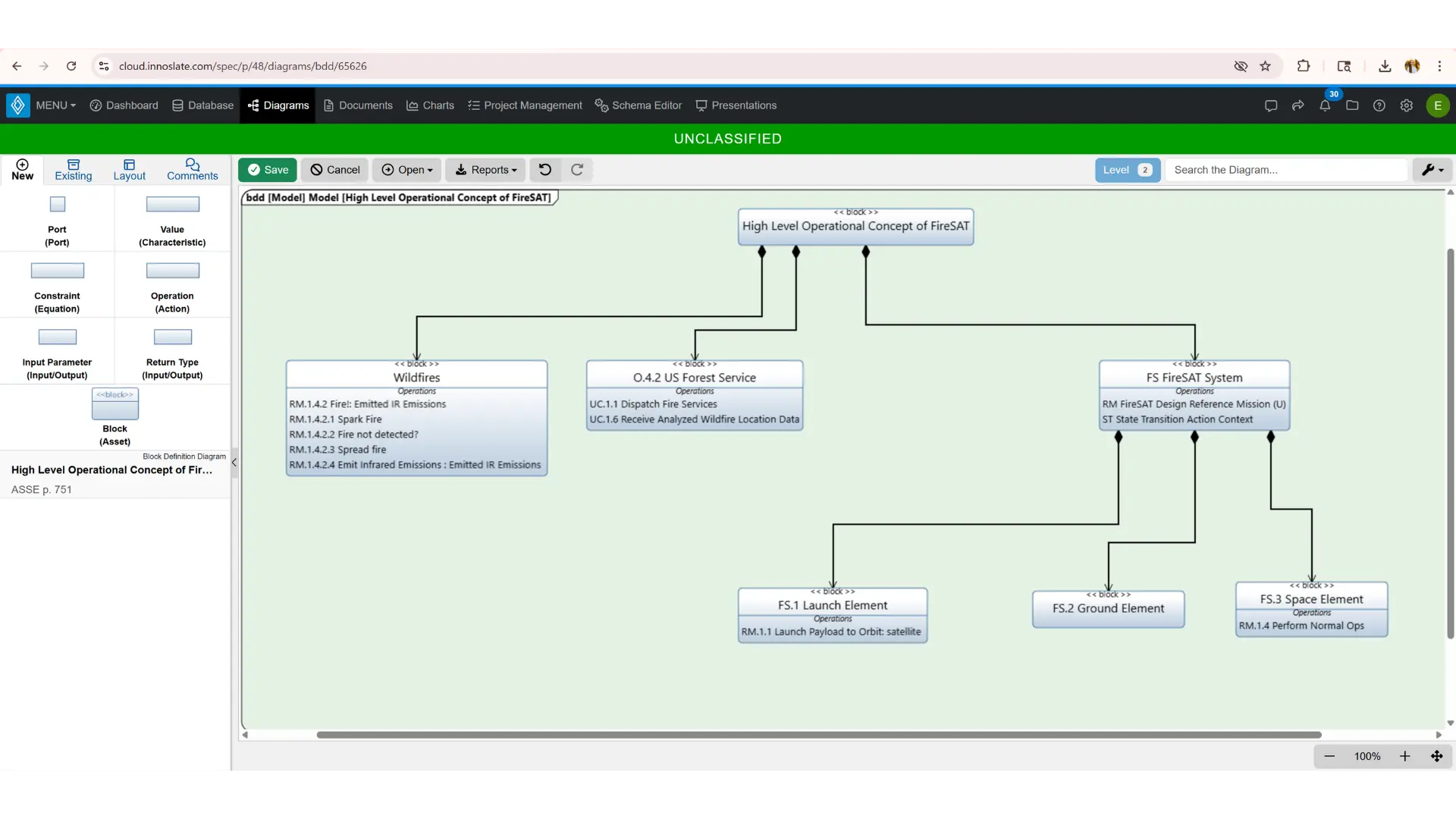The width and height of the screenshot is (1456, 819).
Task: Save the diagram
Action: click(x=268, y=170)
